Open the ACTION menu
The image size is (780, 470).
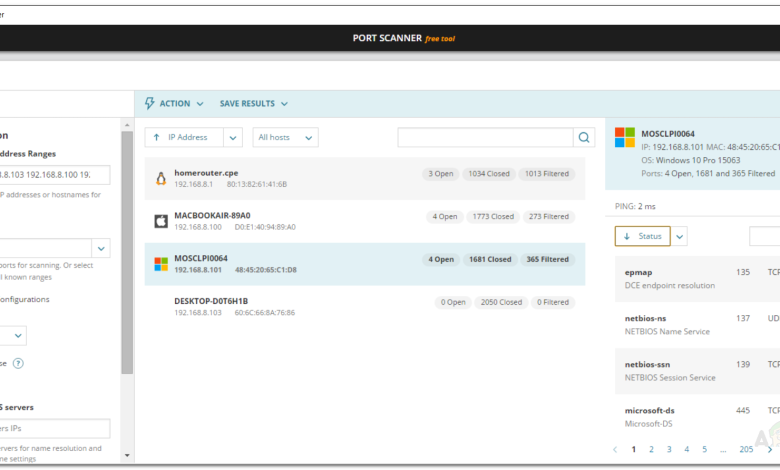[174, 103]
